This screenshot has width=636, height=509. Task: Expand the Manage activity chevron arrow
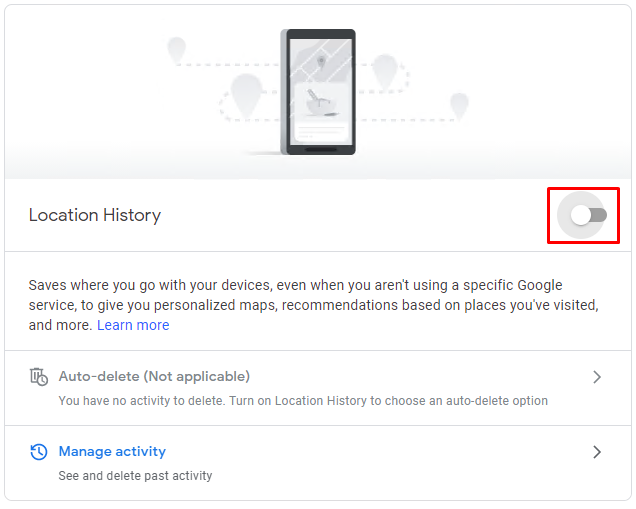597,452
